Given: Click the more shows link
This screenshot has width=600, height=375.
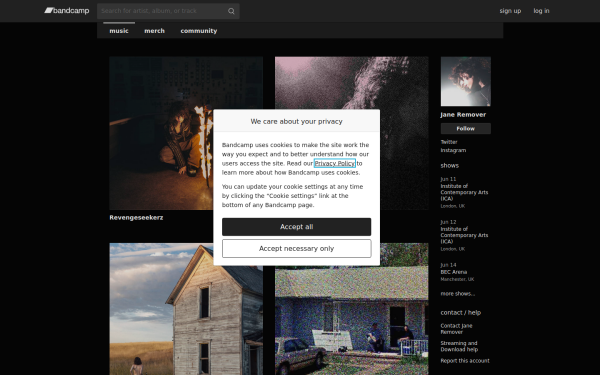Looking at the screenshot, I should point(458,294).
